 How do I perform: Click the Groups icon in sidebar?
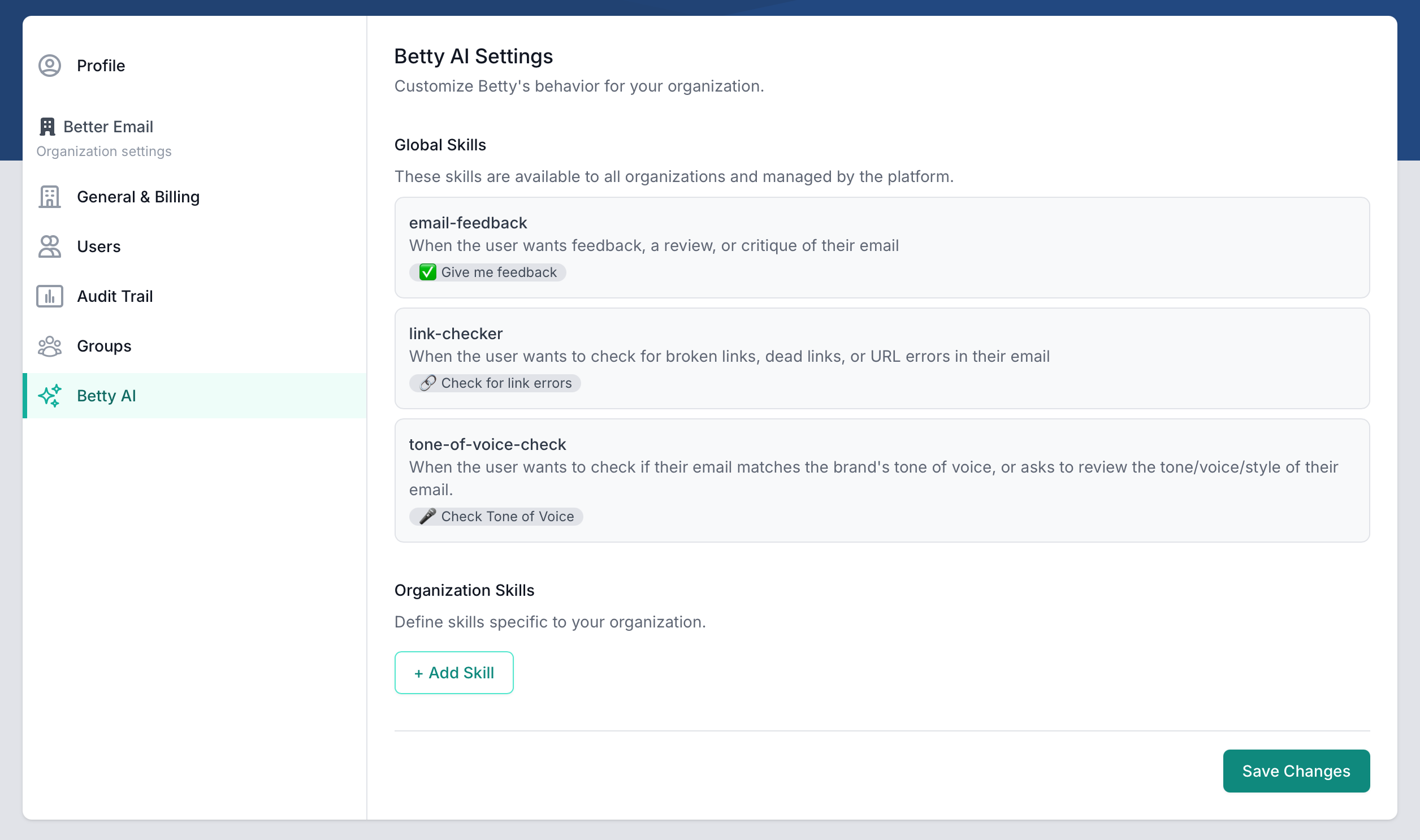click(50, 347)
